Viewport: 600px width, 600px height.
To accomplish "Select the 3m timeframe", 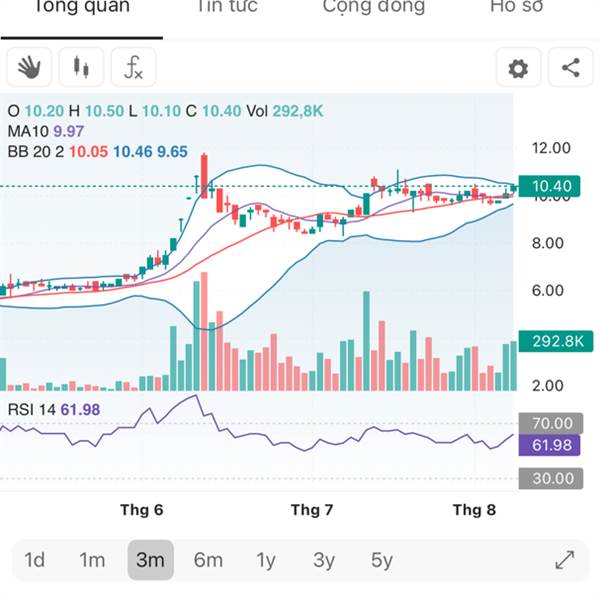I will click(x=150, y=560).
